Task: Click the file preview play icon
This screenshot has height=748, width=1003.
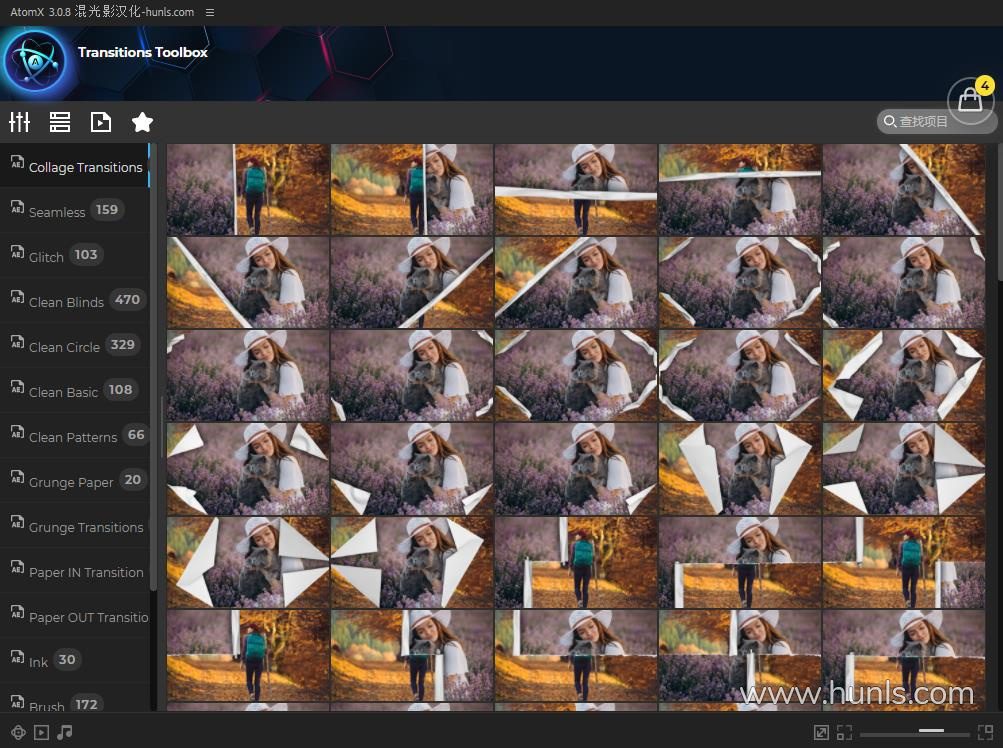Action: coord(101,122)
